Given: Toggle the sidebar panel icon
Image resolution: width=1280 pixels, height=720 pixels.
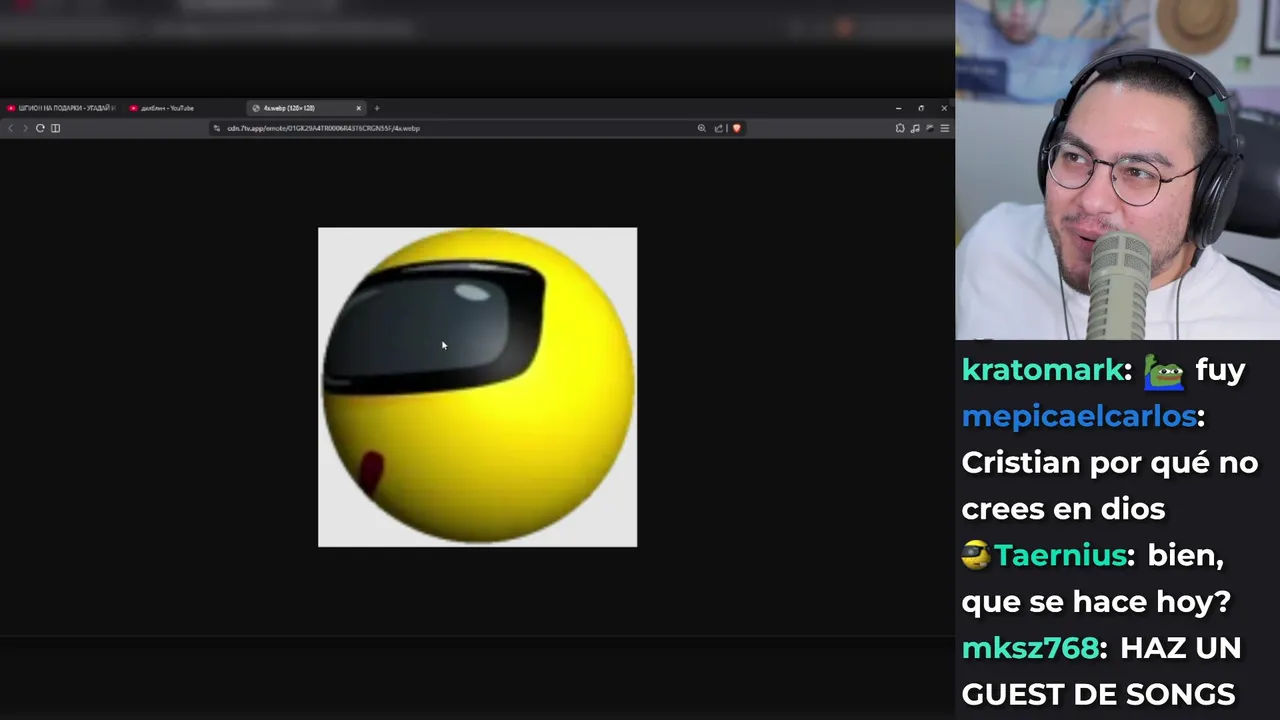Looking at the screenshot, I should click(55, 128).
